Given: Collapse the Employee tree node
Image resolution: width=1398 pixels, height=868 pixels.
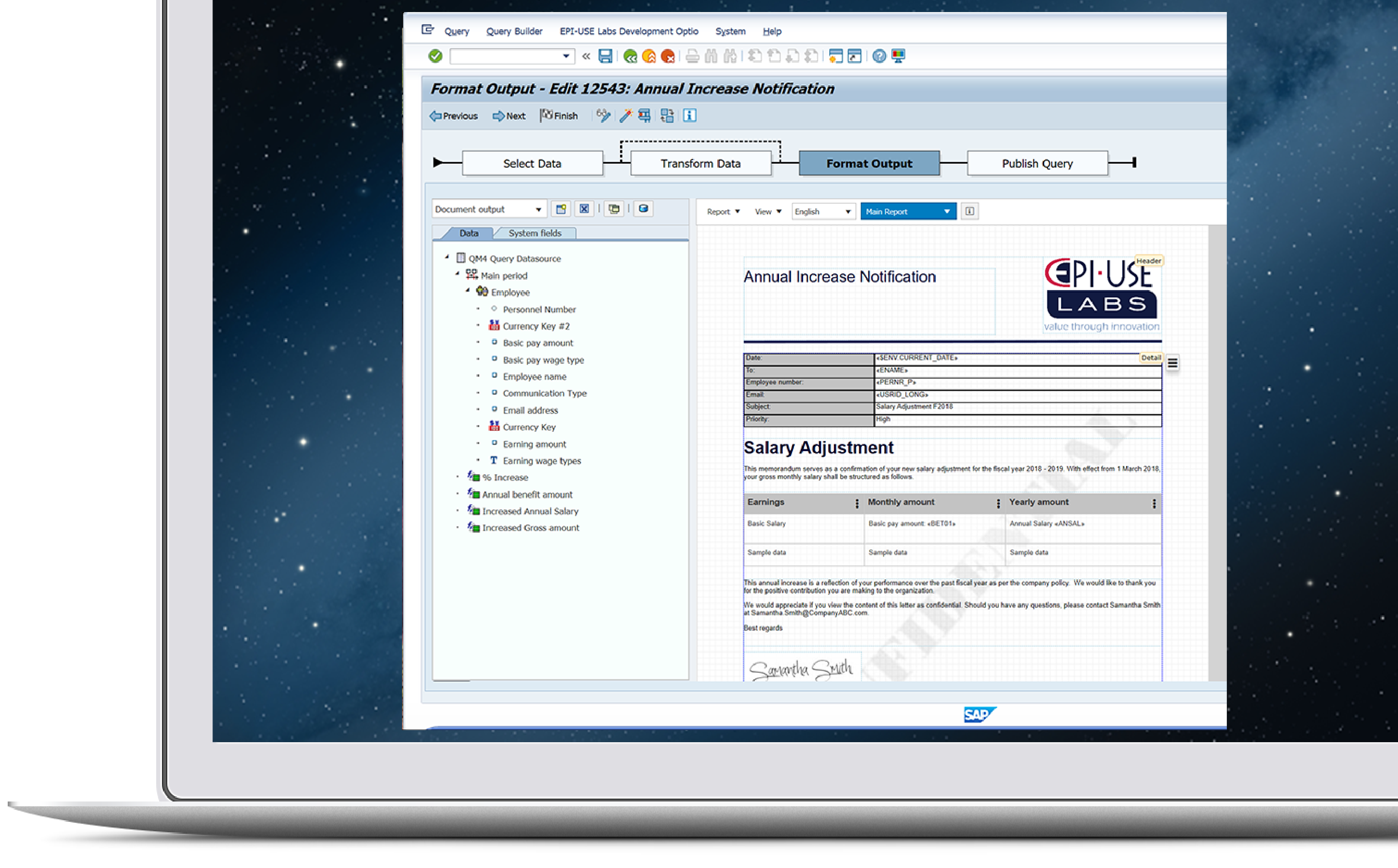Looking at the screenshot, I should (x=467, y=291).
